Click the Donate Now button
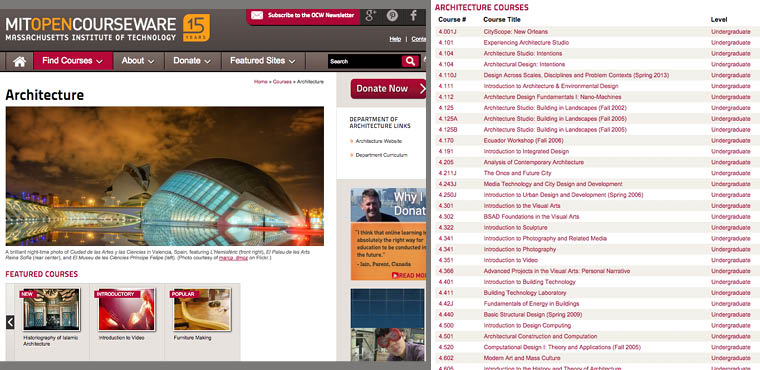This screenshot has width=760, height=370. click(x=388, y=89)
